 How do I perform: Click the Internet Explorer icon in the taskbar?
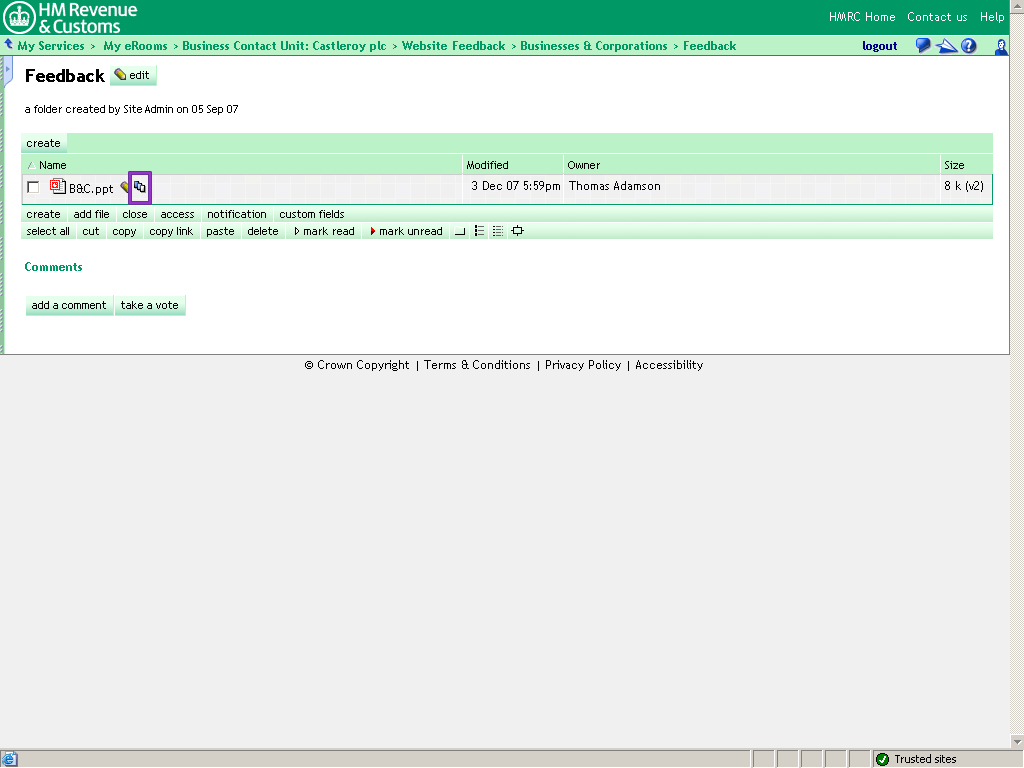pos(11,758)
